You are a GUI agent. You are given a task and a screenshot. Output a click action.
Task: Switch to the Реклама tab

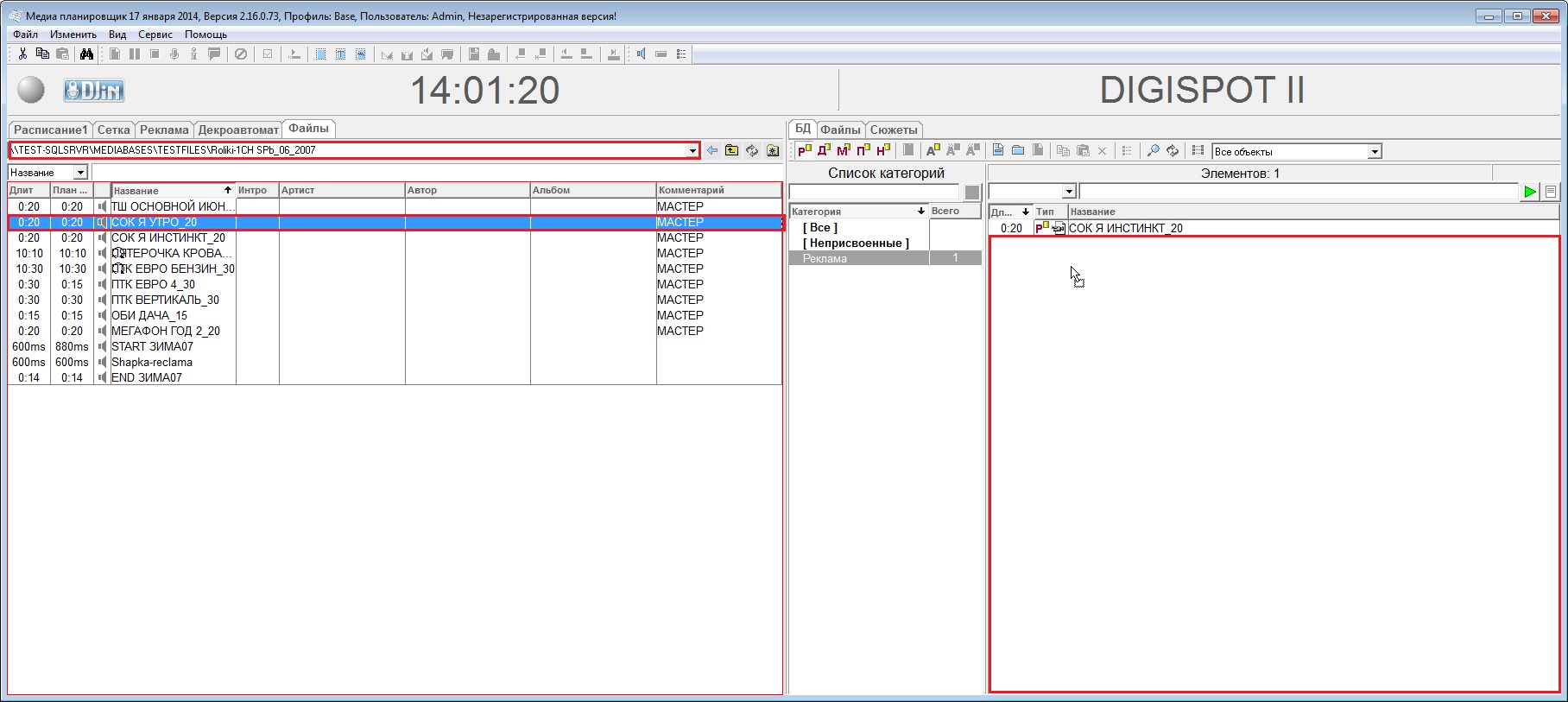[164, 130]
